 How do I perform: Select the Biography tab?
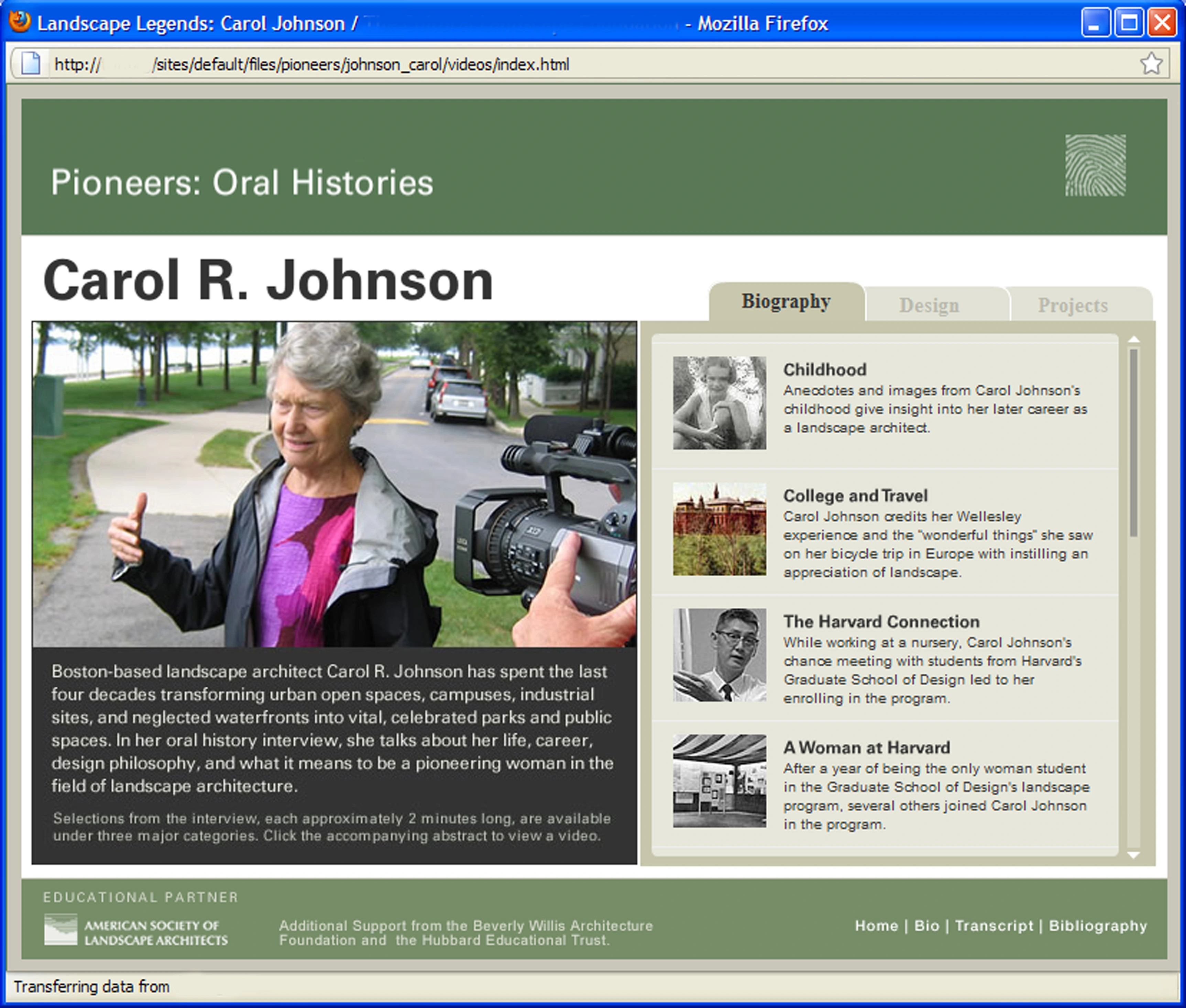786,301
